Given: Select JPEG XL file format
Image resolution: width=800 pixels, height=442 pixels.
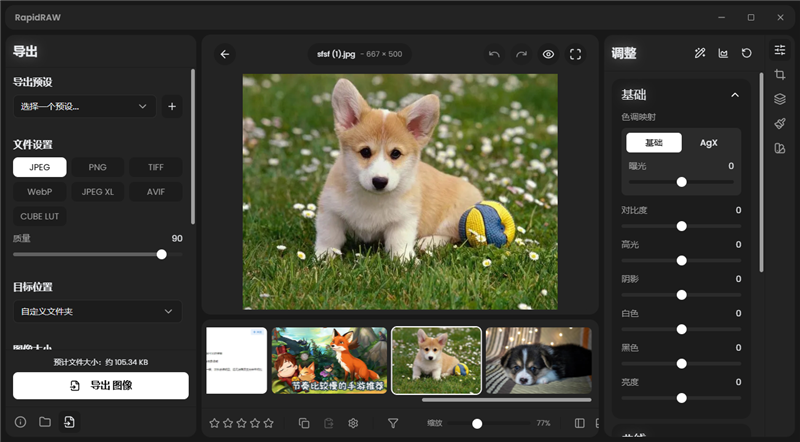Looking at the screenshot, I should [x=97, y=192].
